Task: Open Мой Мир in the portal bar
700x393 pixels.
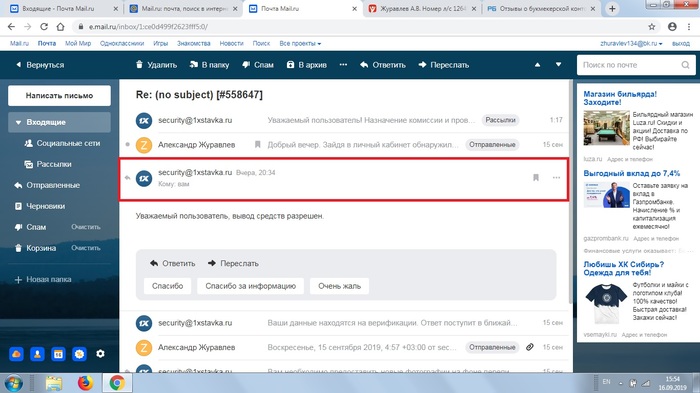Action: click(78, 43)
